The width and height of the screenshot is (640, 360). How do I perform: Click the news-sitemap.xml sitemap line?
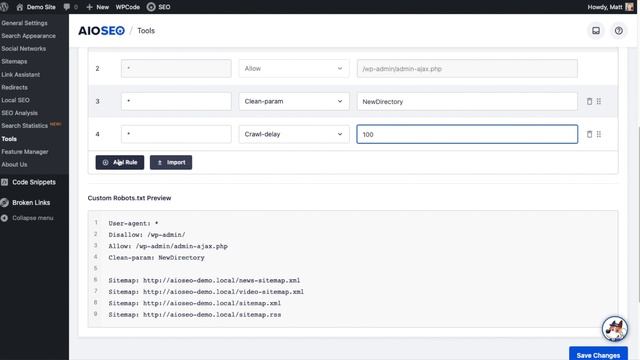pos(204,280)
